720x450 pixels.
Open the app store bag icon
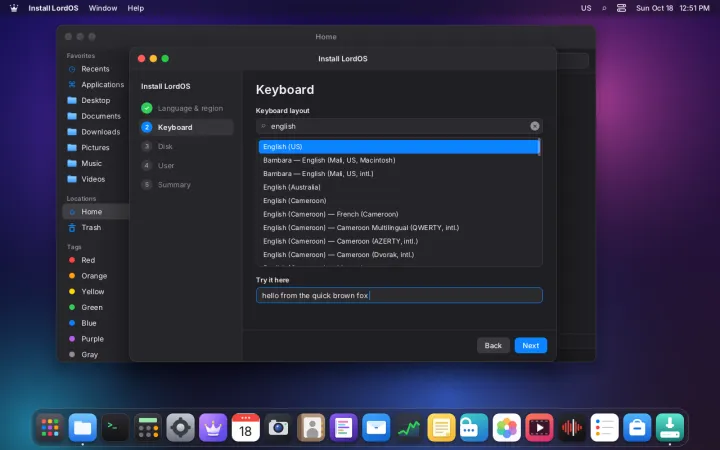[637, 428]
